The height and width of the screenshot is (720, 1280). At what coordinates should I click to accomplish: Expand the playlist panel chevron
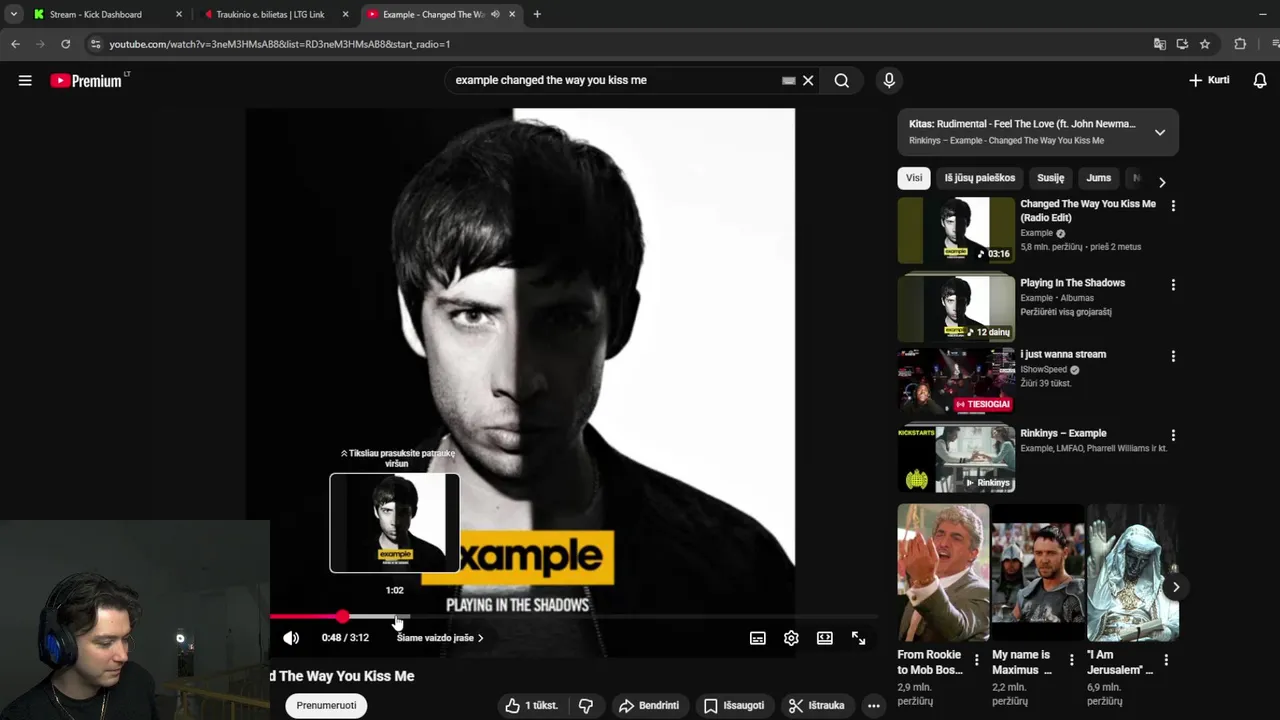[x=1160, y=132]
